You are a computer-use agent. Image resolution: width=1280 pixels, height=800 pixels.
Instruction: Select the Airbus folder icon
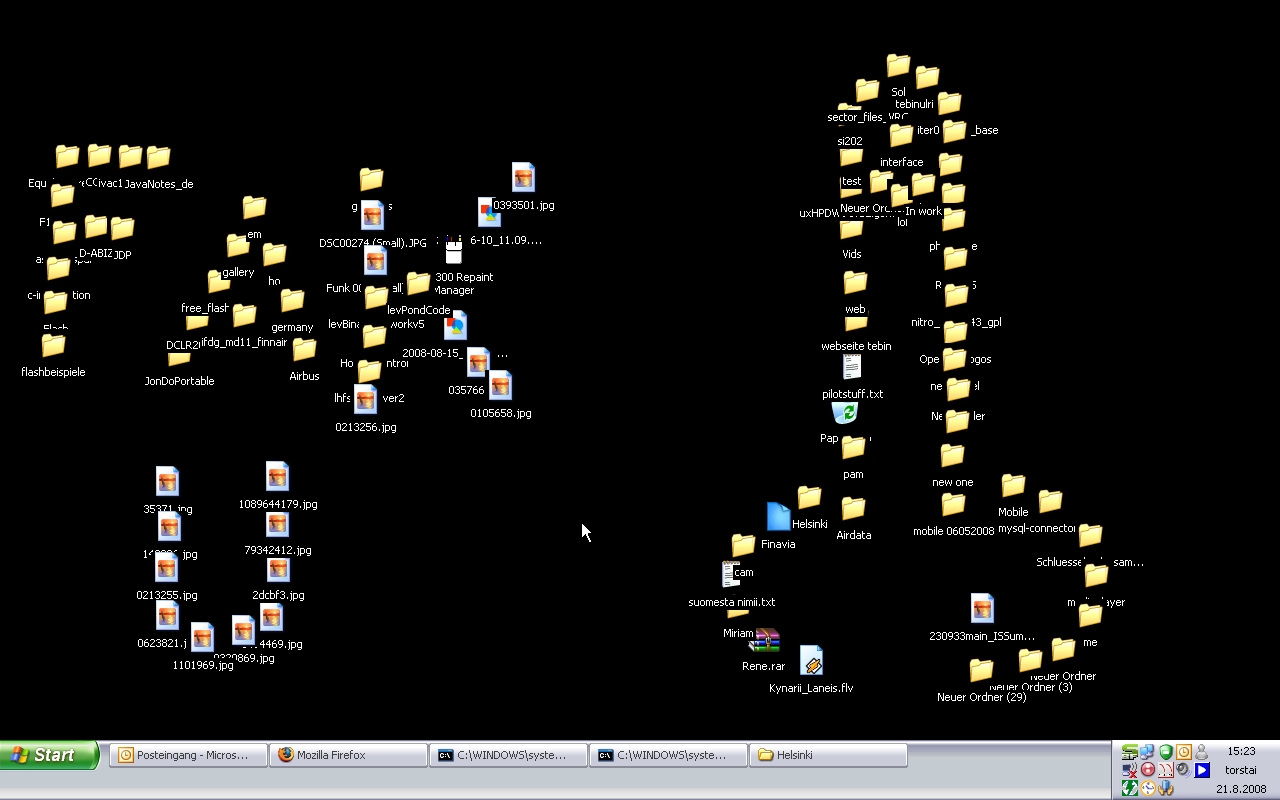pos(304,350)
